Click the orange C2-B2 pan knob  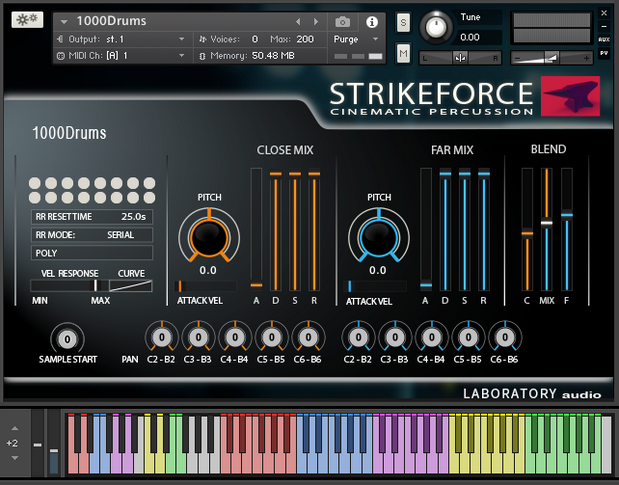161,337
